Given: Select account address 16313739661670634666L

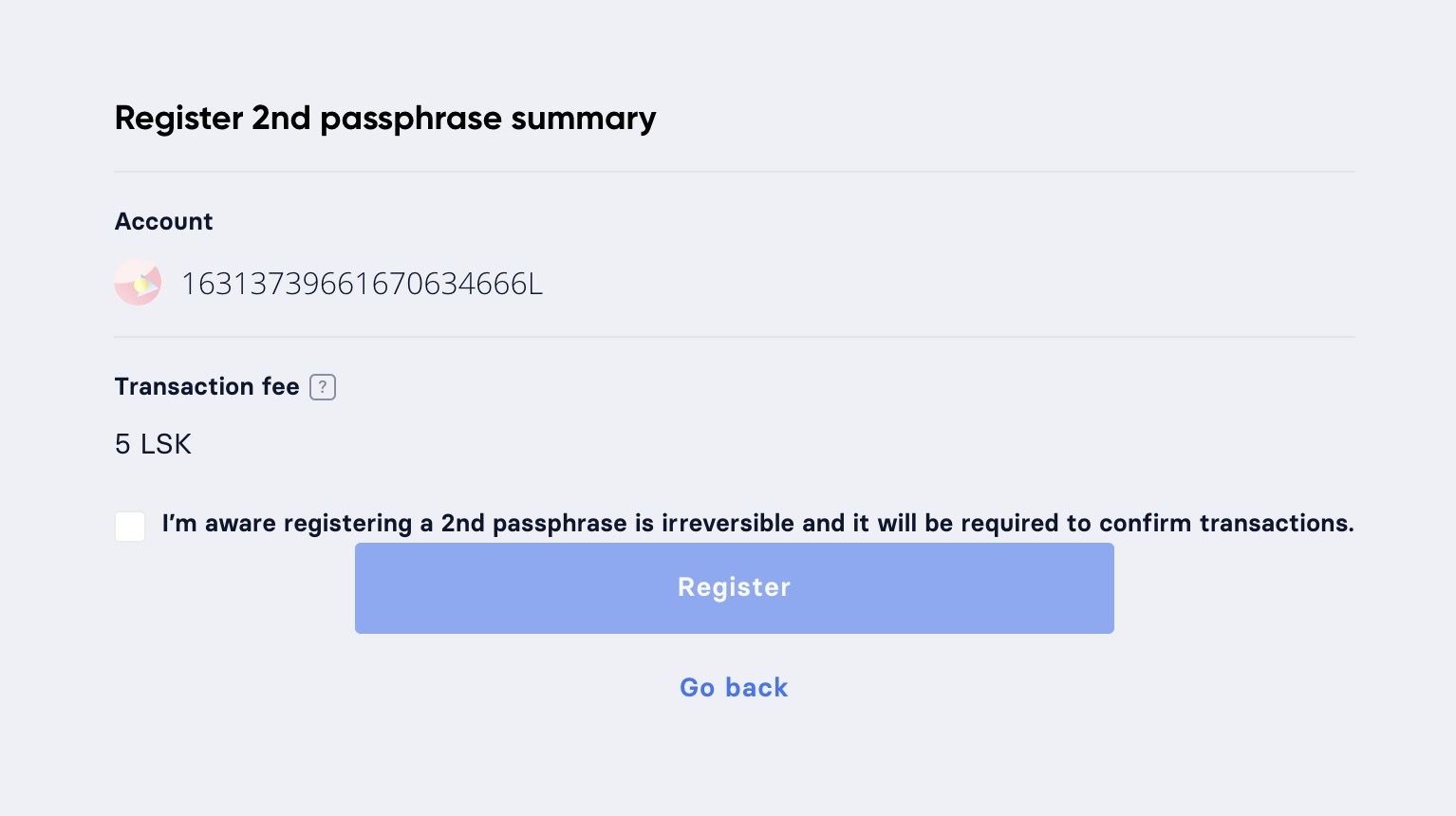Looking at the screenshot, I should click(x=362, y=284).
